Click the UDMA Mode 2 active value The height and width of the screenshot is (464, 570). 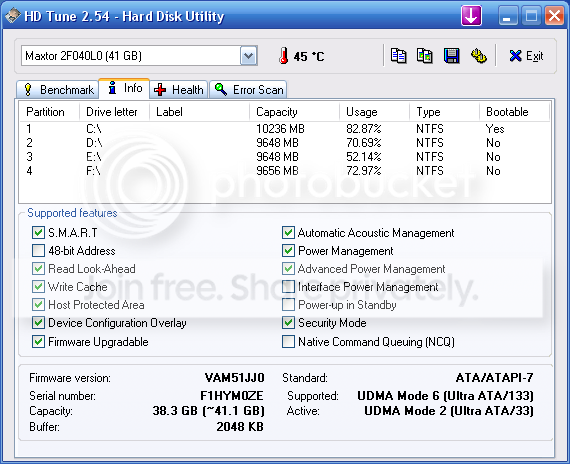[x=449, y=411]
